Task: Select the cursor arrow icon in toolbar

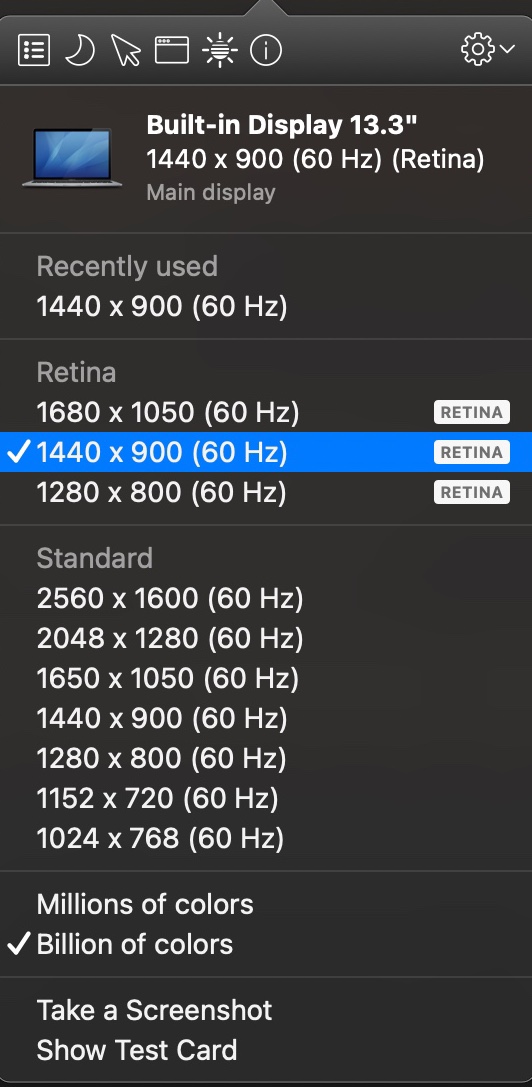Action: click(126, 51)
